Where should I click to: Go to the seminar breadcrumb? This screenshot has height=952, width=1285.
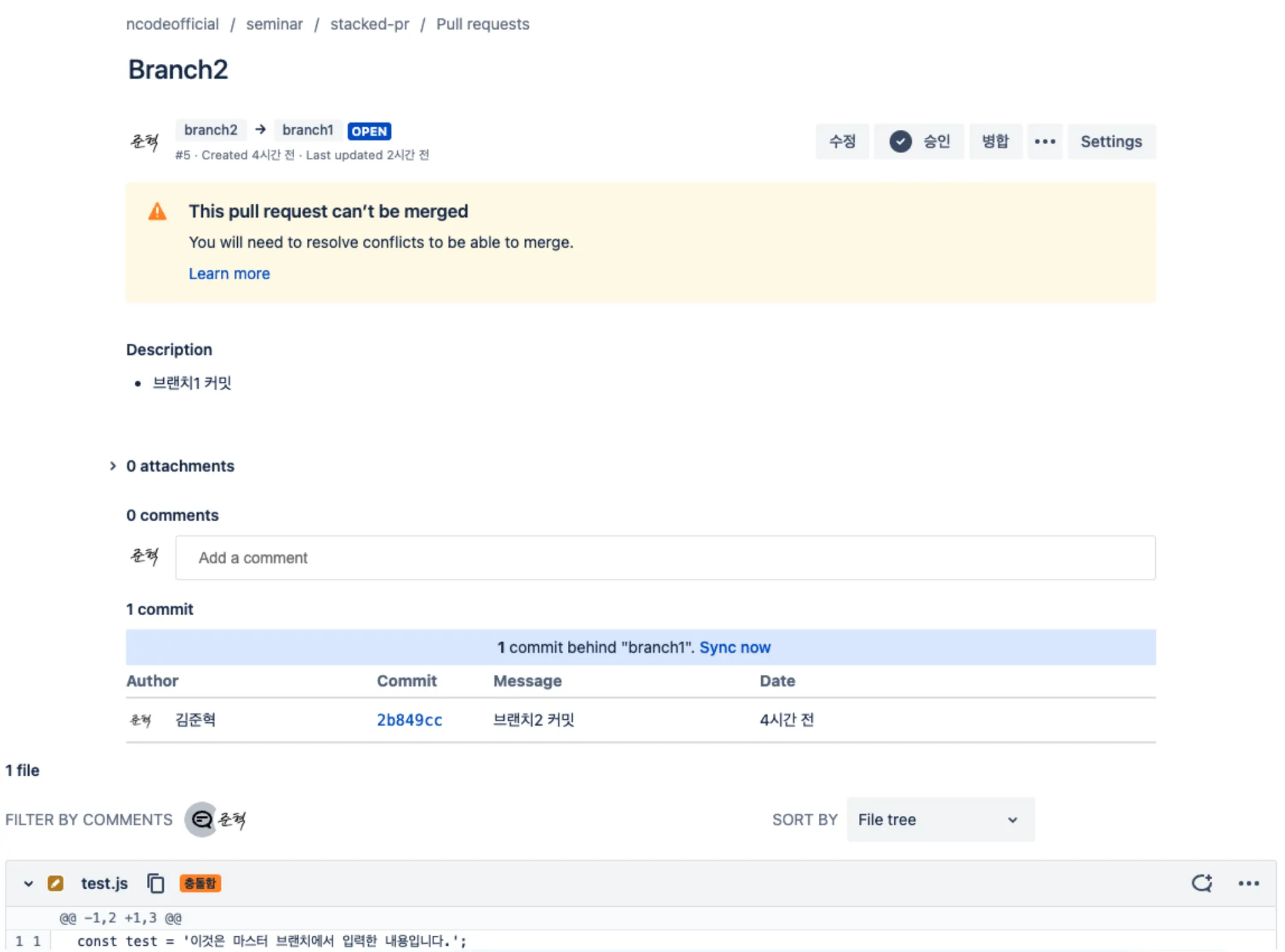[x=274, y=24]
